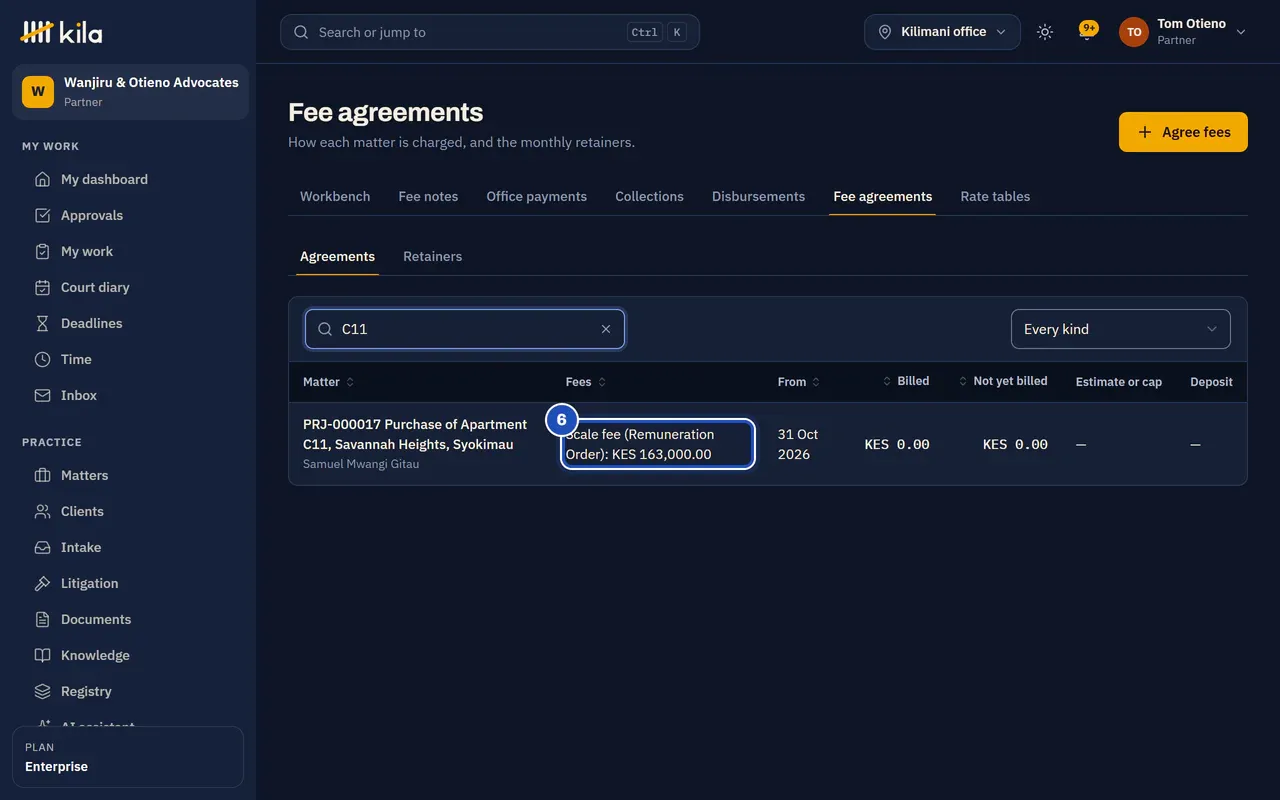Click the Clients people icon
The width and height of the screenshot is (1280, 800).
42,512
